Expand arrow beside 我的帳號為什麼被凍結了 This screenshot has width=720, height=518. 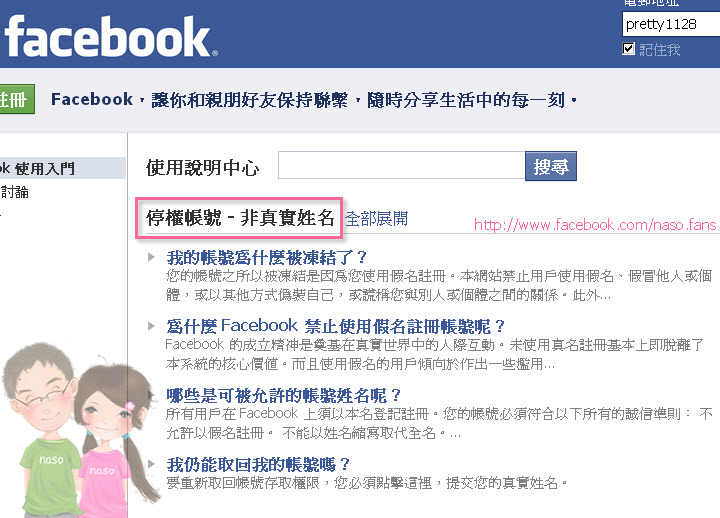coord(151,257)
